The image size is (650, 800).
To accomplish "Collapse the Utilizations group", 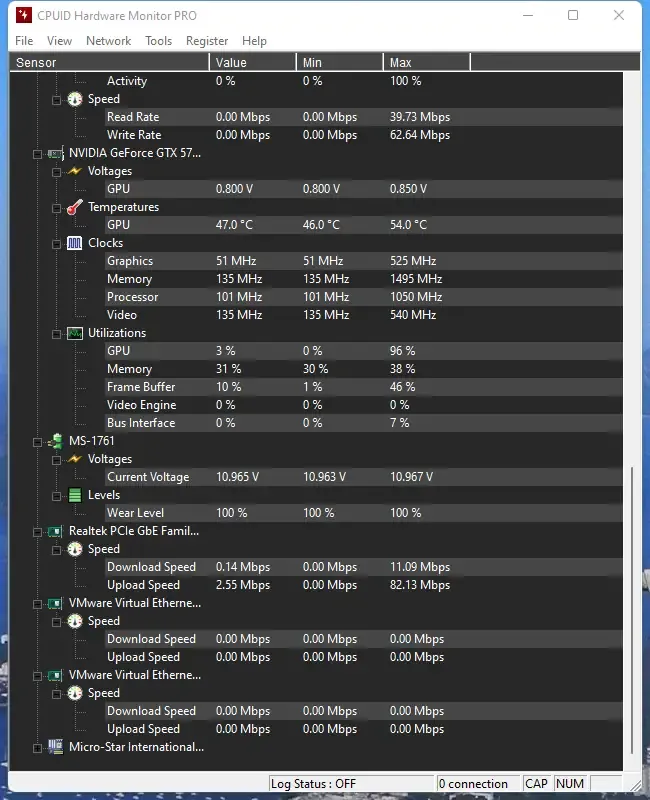I will 57,334.
